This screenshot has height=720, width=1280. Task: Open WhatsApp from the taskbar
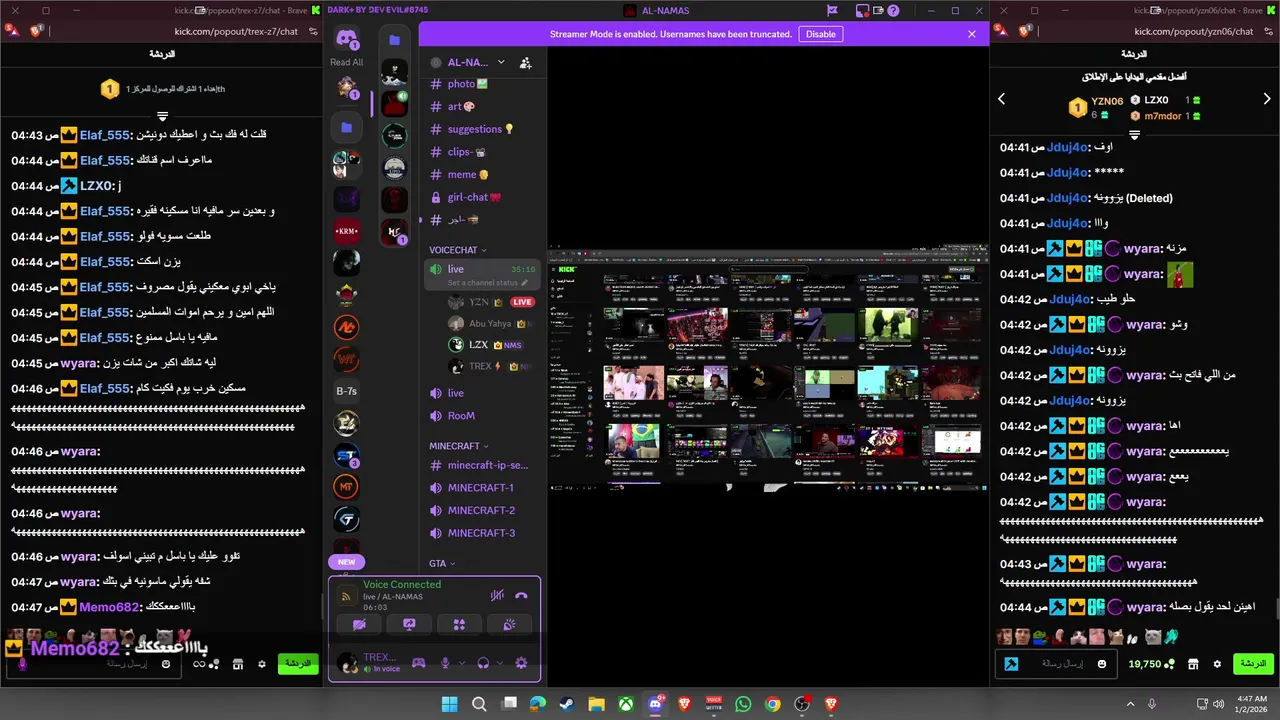click(x=743, y=704)
